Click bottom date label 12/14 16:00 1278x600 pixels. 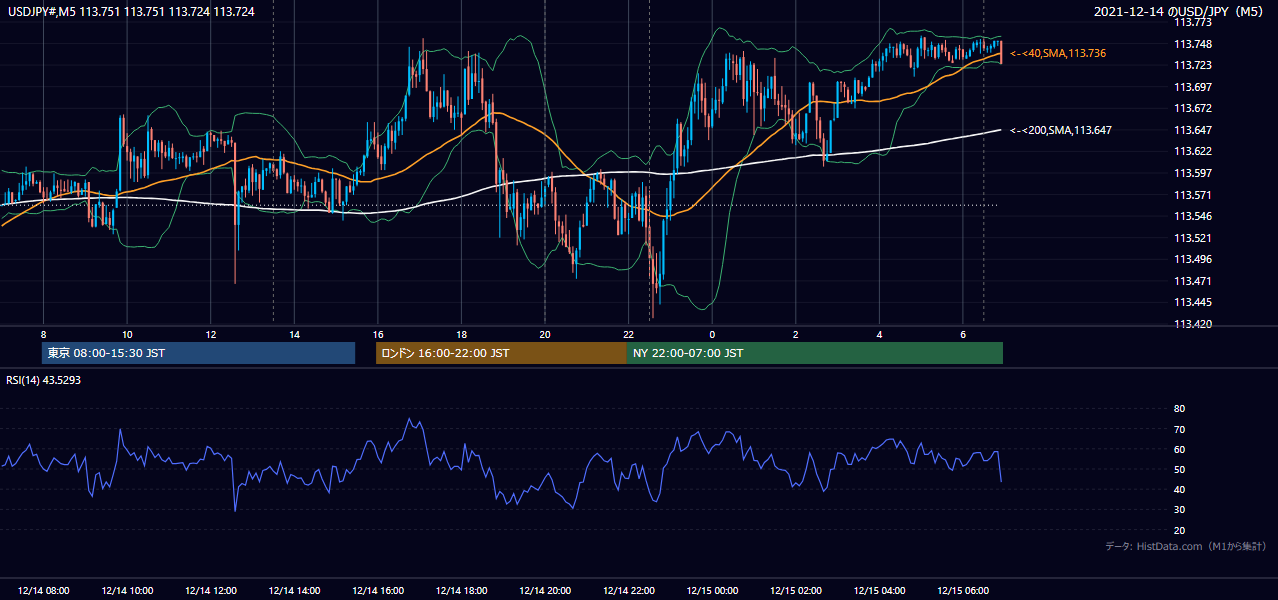pos(378,591)
